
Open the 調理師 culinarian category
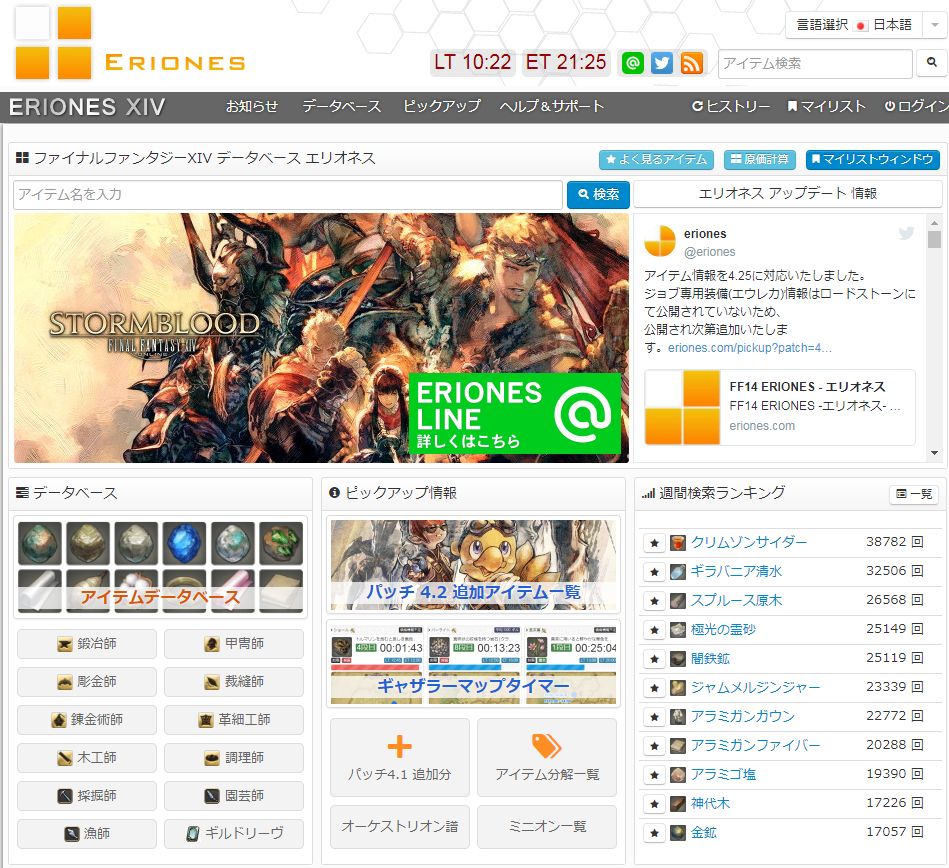(234, 758)
